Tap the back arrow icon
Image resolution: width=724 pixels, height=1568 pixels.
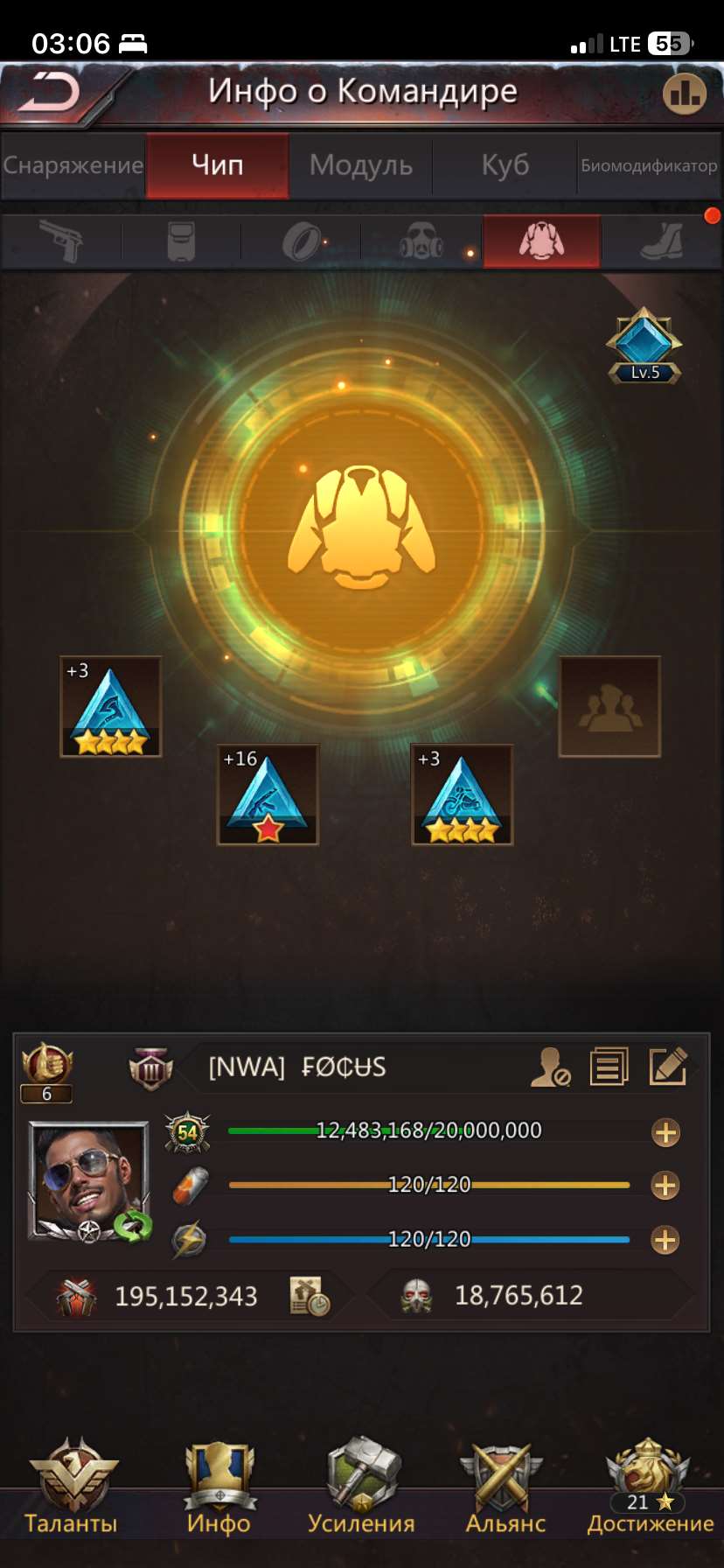pyautogui.click(x=50, y=91)
